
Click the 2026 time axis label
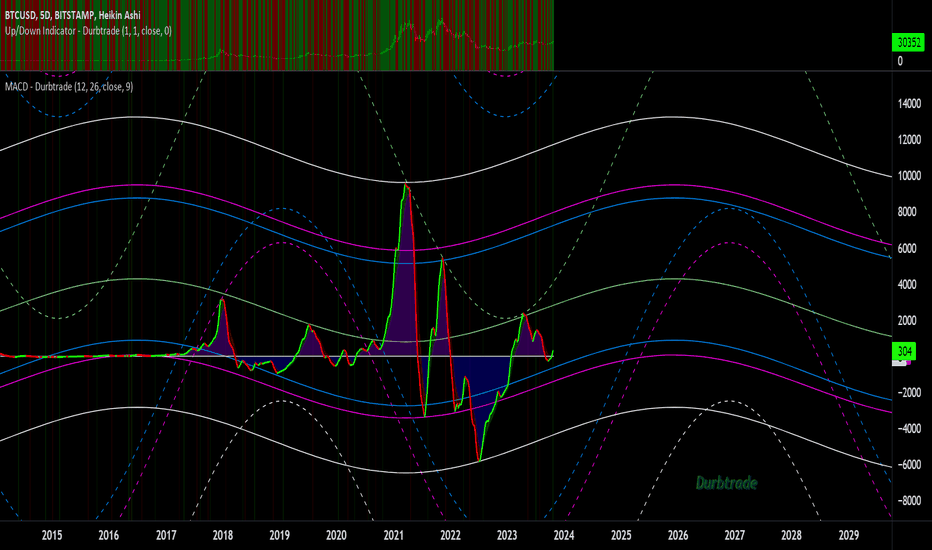pos(678,535)
